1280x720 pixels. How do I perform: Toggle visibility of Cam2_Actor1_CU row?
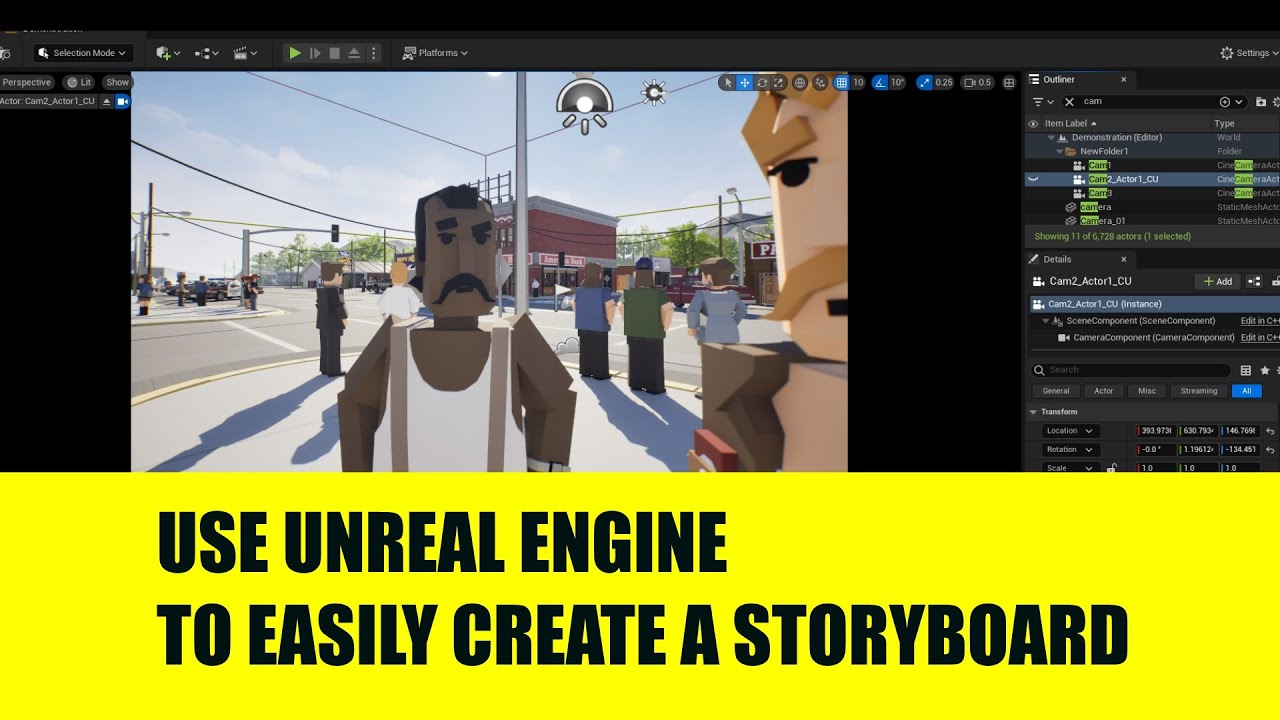click(x=1033, y=179)
